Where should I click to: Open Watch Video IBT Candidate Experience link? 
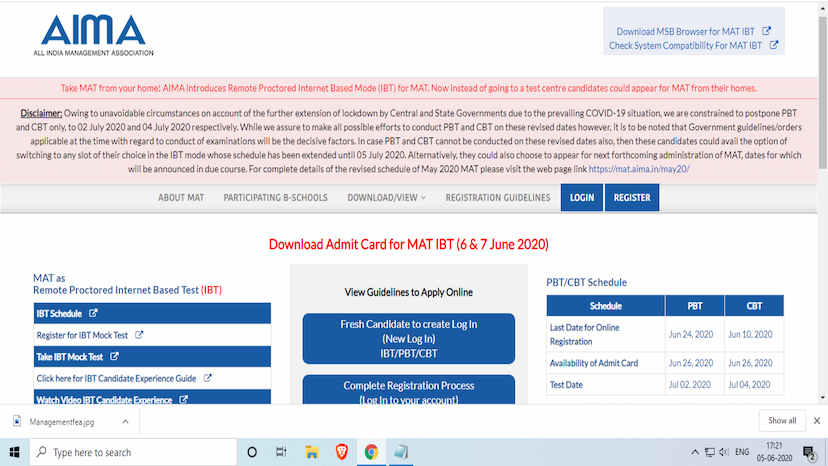tap(104, 400)
